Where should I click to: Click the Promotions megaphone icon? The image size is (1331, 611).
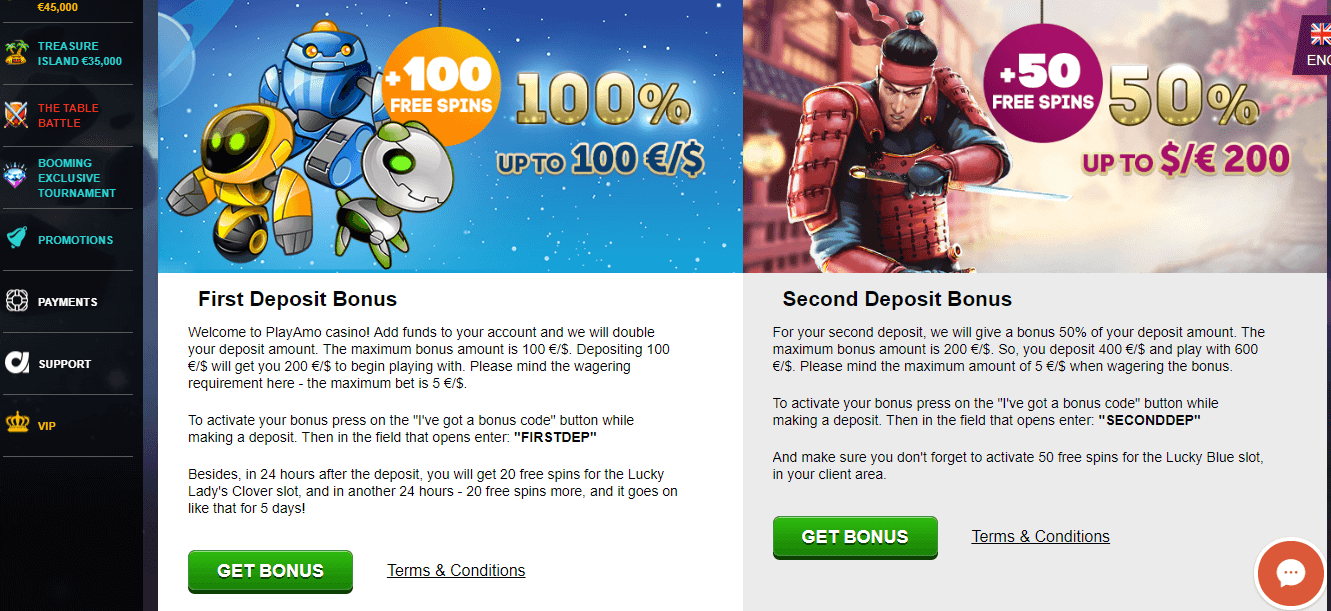15,239
